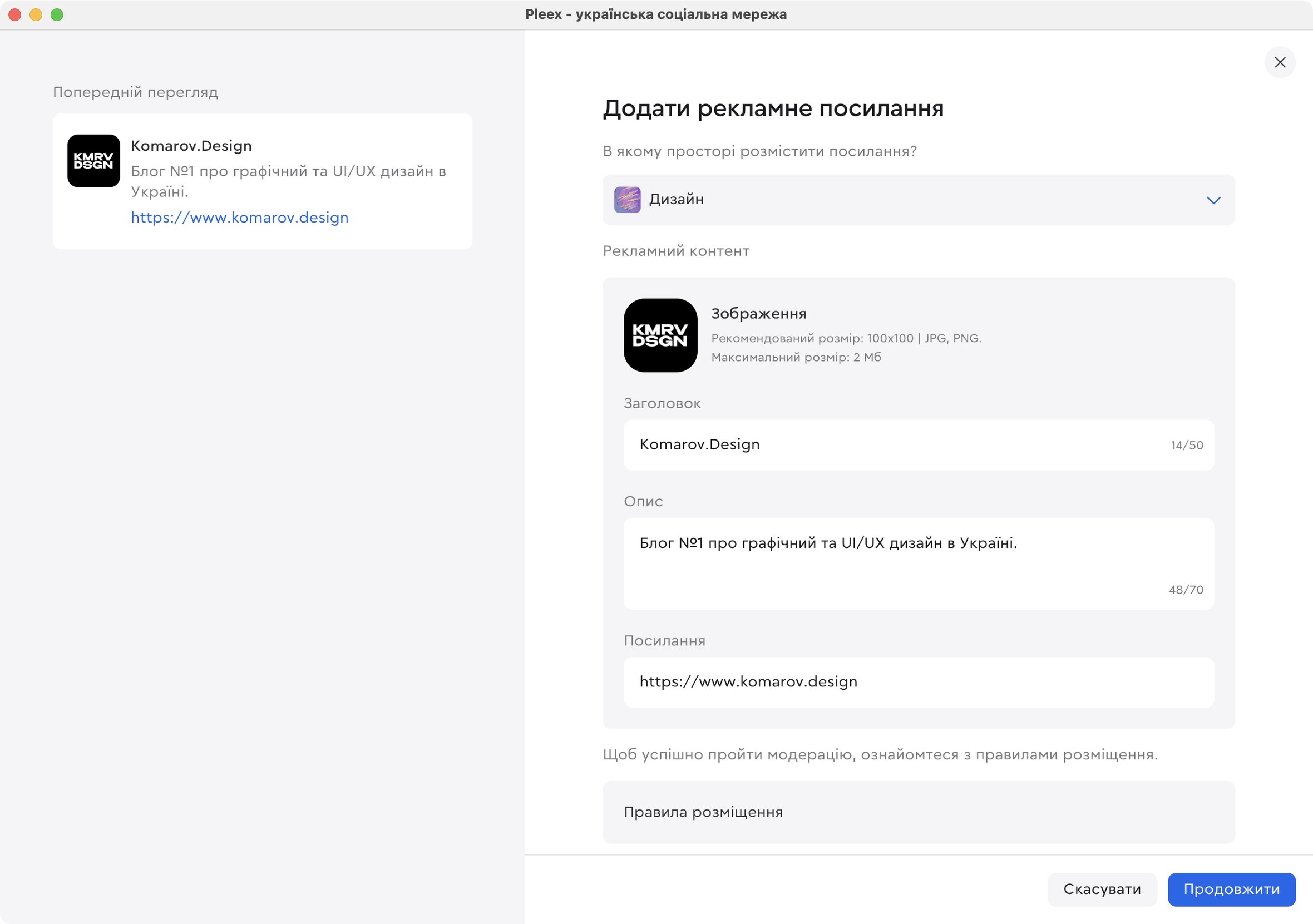This screenshot has height=924, width=1313.
Task: Click the KMRV DSGN logo in preview card
Action: [x=94, y=161]
